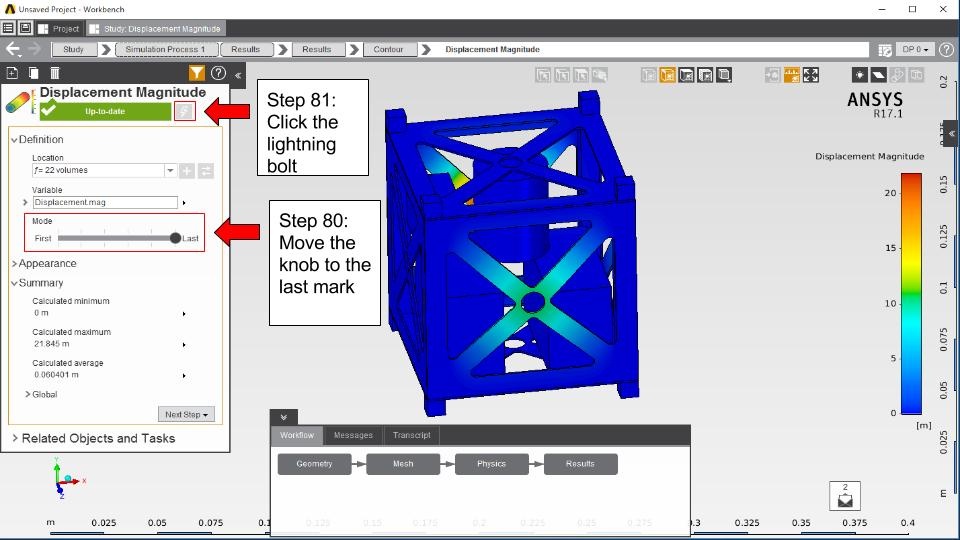Click the lightning bolt update icon
This screenshot has height=540, width=960.
184,111
